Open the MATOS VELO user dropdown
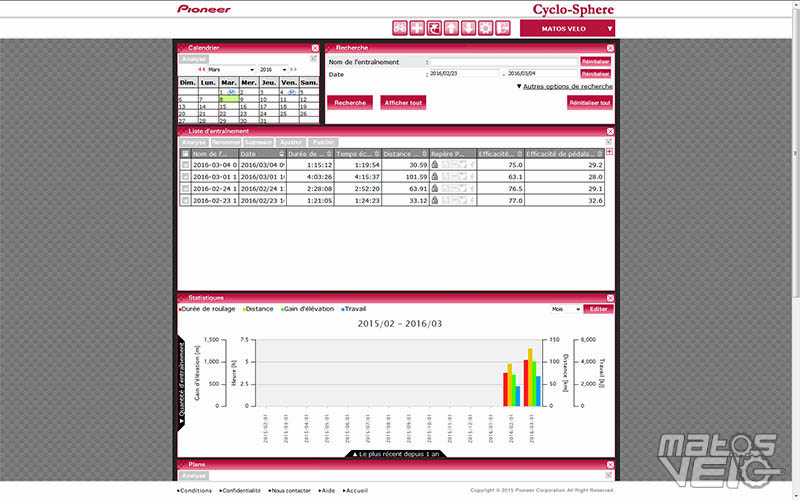This screenshot has width=800, height=500. coord(567,29)
